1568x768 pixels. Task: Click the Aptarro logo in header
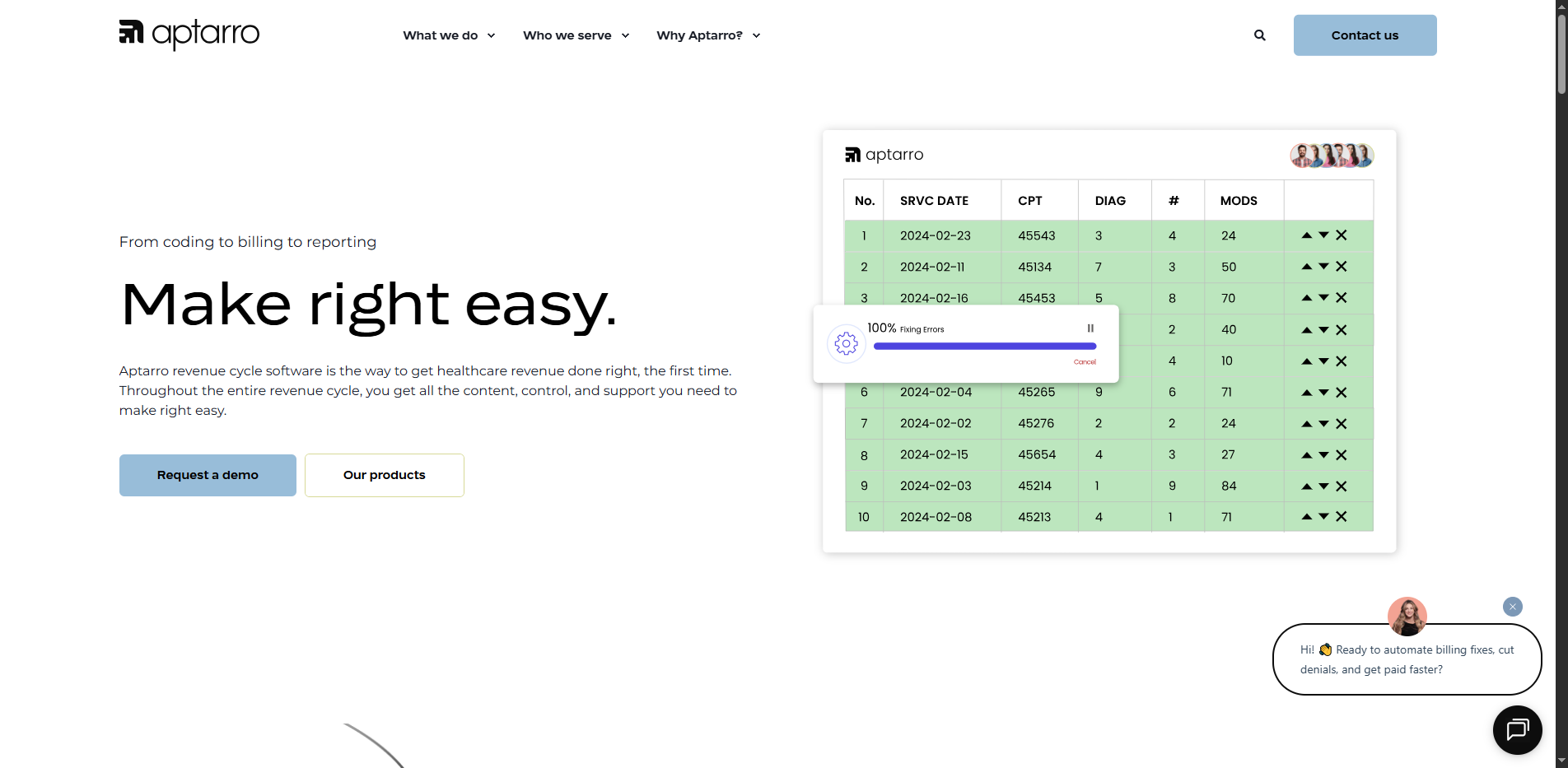(x=189, y=35)
